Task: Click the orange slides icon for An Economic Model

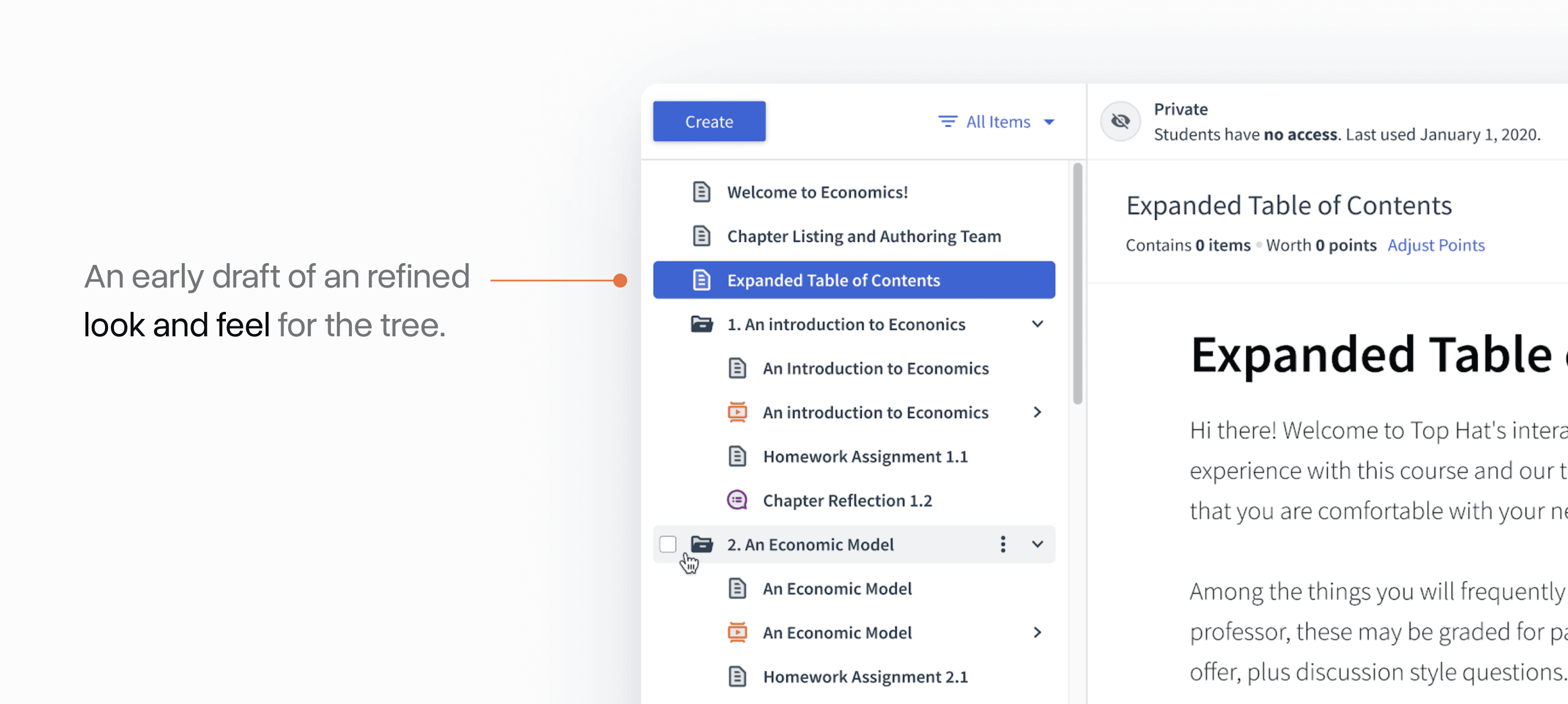Action: [x=736, y=632]
